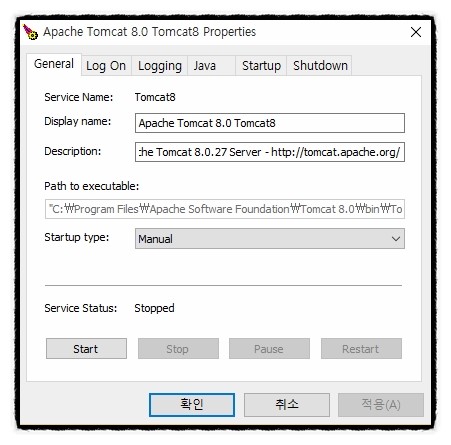The height and width of the screenshot is (445, 451).
Task: Select the Logging tab
Action: tap(160, 66)
